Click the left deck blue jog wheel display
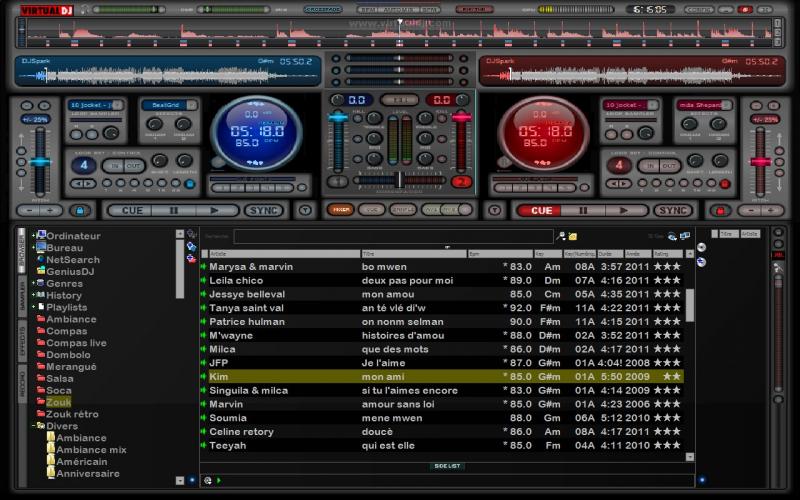The height and width of the screenshot is (500, 800). click(256, 133)
